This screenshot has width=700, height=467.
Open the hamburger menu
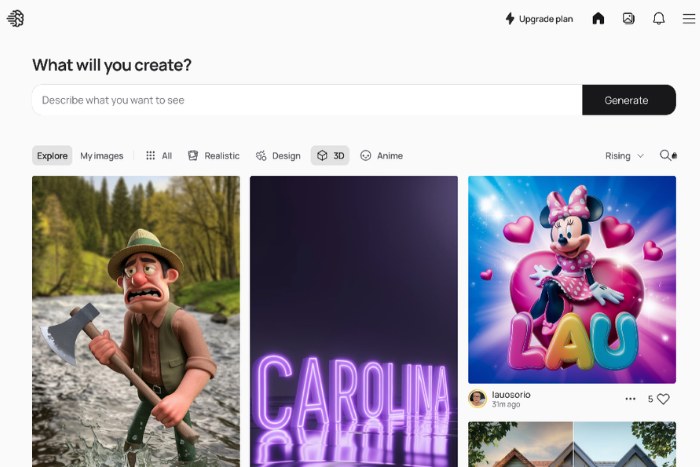tap(689, 18)
